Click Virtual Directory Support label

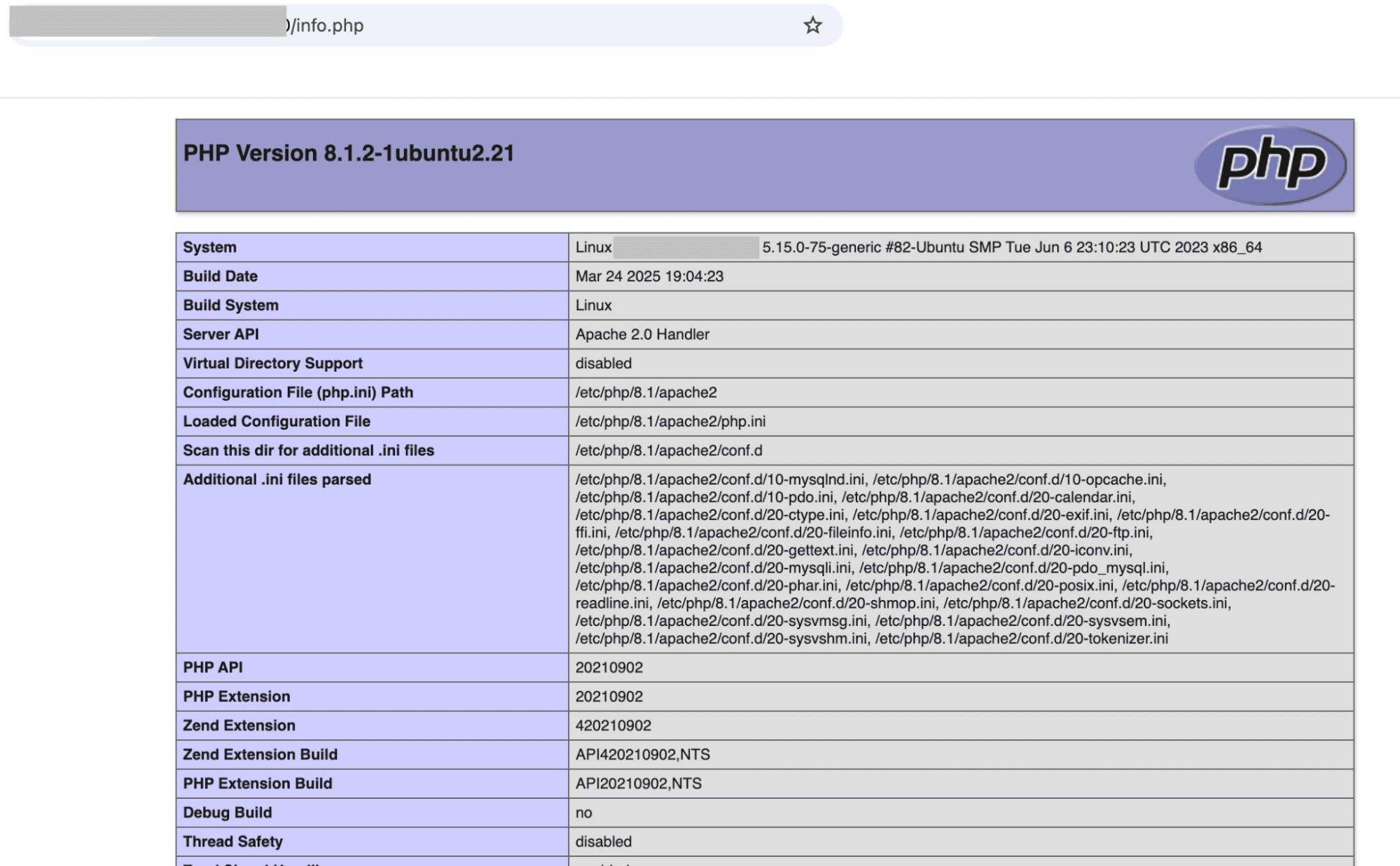(272, 363)
